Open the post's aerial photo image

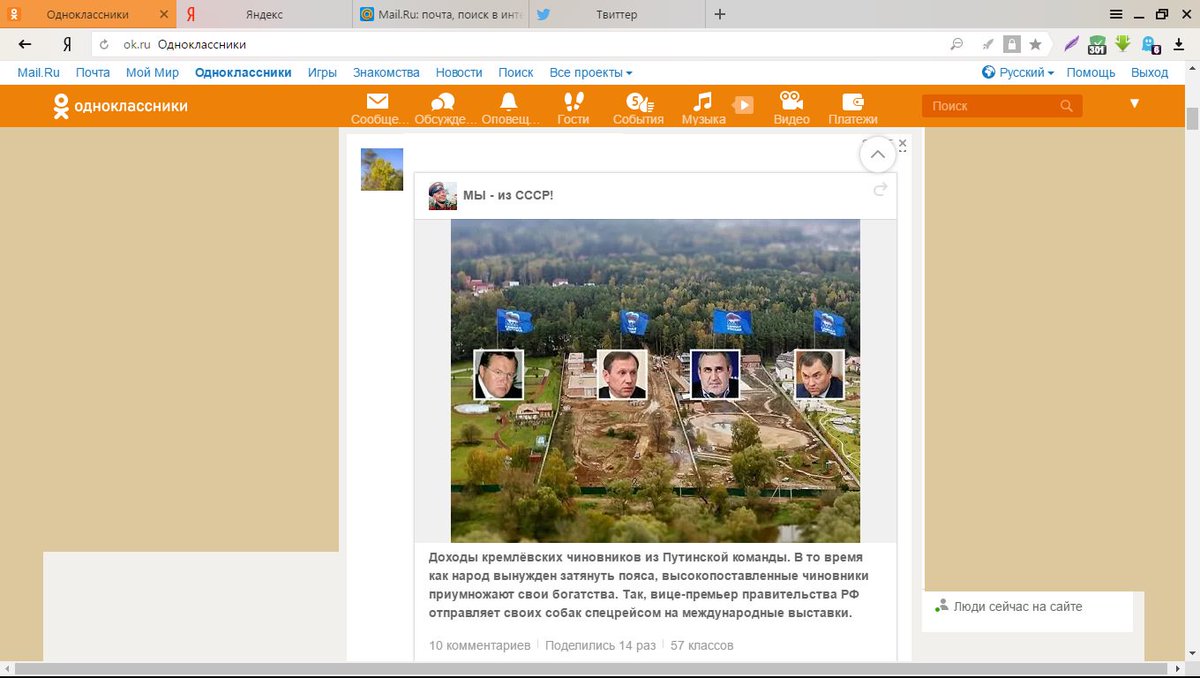coord(655,380)
